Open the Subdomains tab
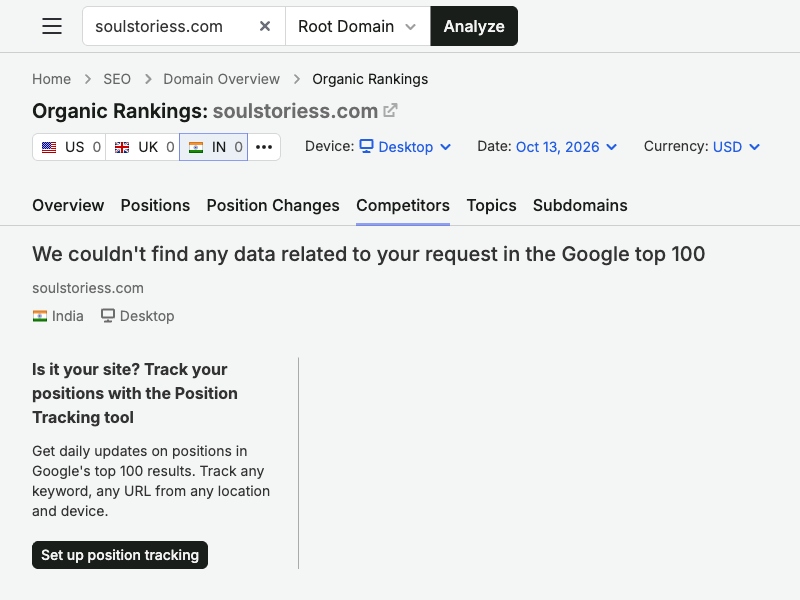Viewport: 800px width, 600px height. (x=580, y=205)
